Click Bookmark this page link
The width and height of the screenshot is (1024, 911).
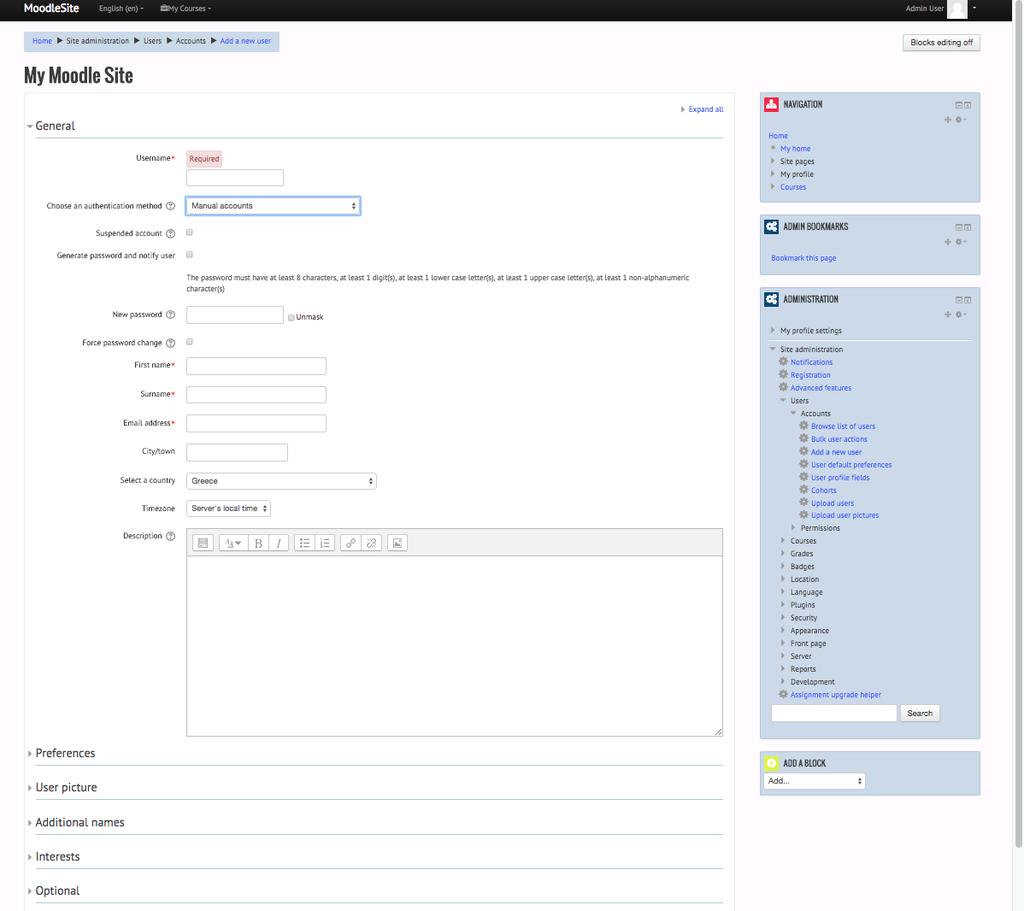tap(803, 259)
